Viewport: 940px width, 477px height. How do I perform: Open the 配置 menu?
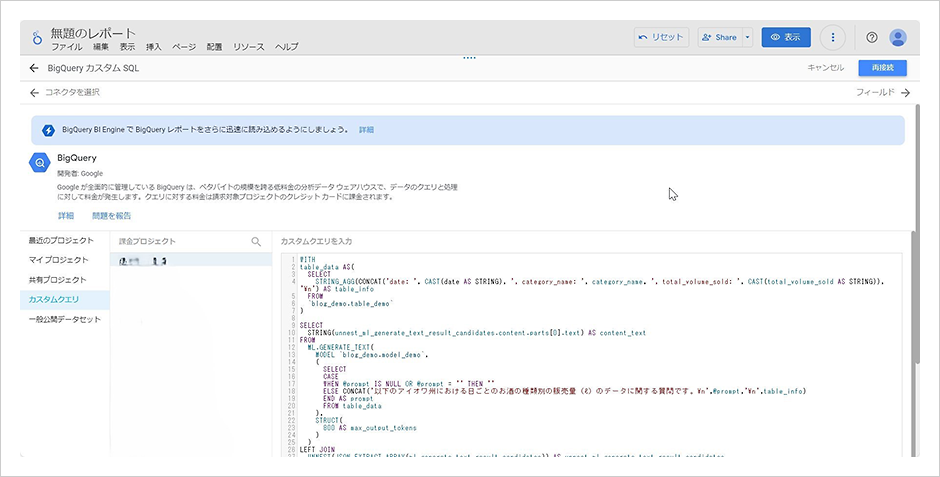214,47
